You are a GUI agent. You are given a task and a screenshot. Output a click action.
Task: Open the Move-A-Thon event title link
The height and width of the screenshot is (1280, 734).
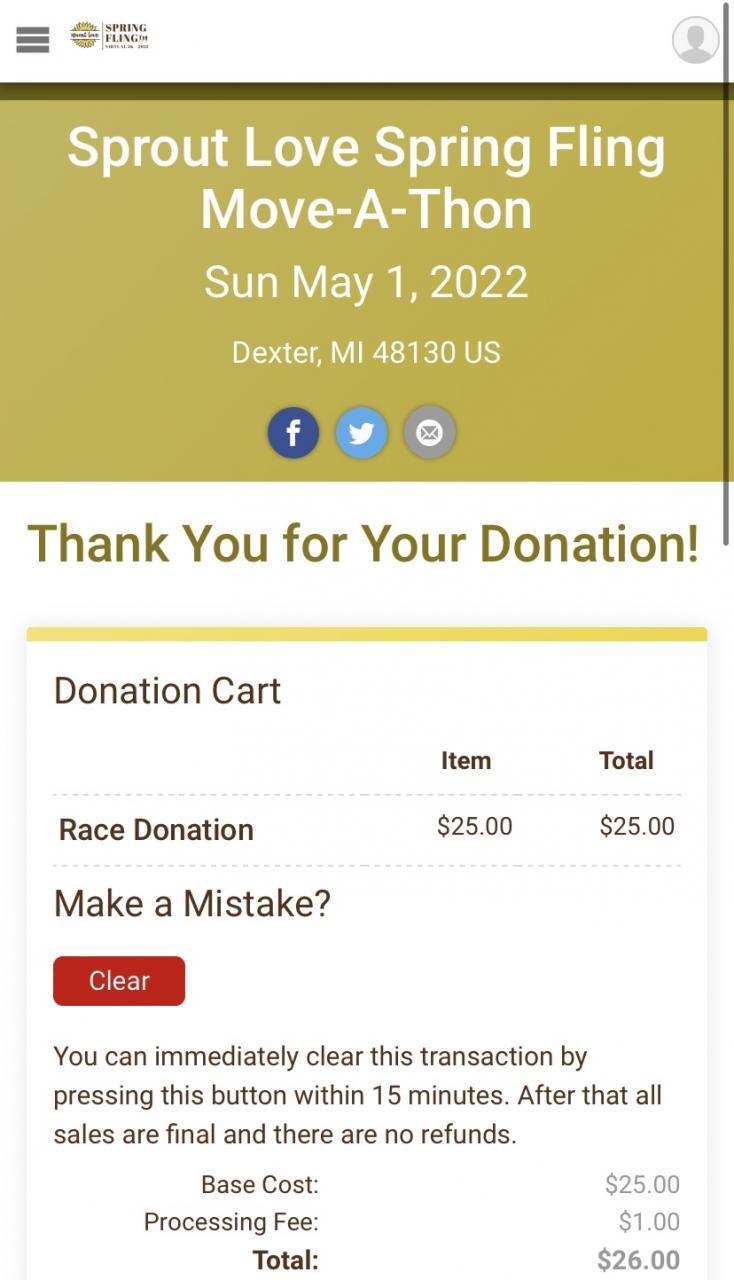(366, 179)
